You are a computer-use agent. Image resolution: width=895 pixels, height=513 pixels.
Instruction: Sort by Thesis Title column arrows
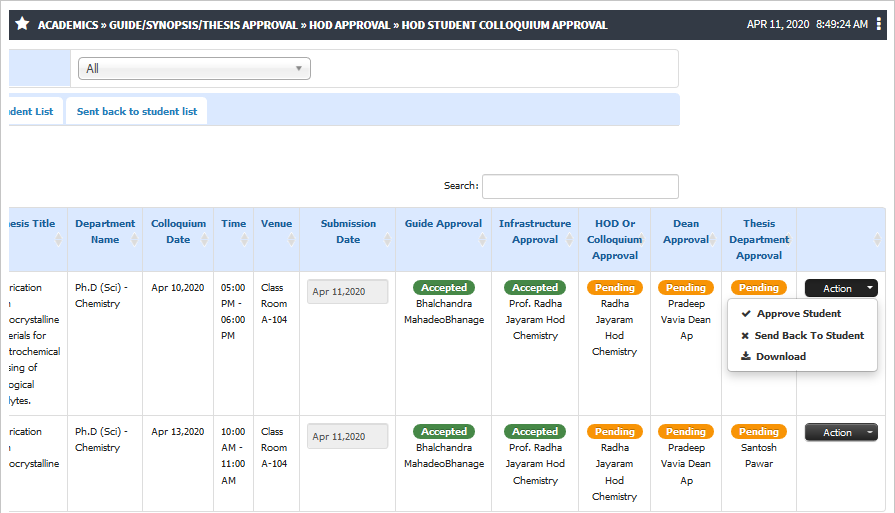tap(58, 240)
